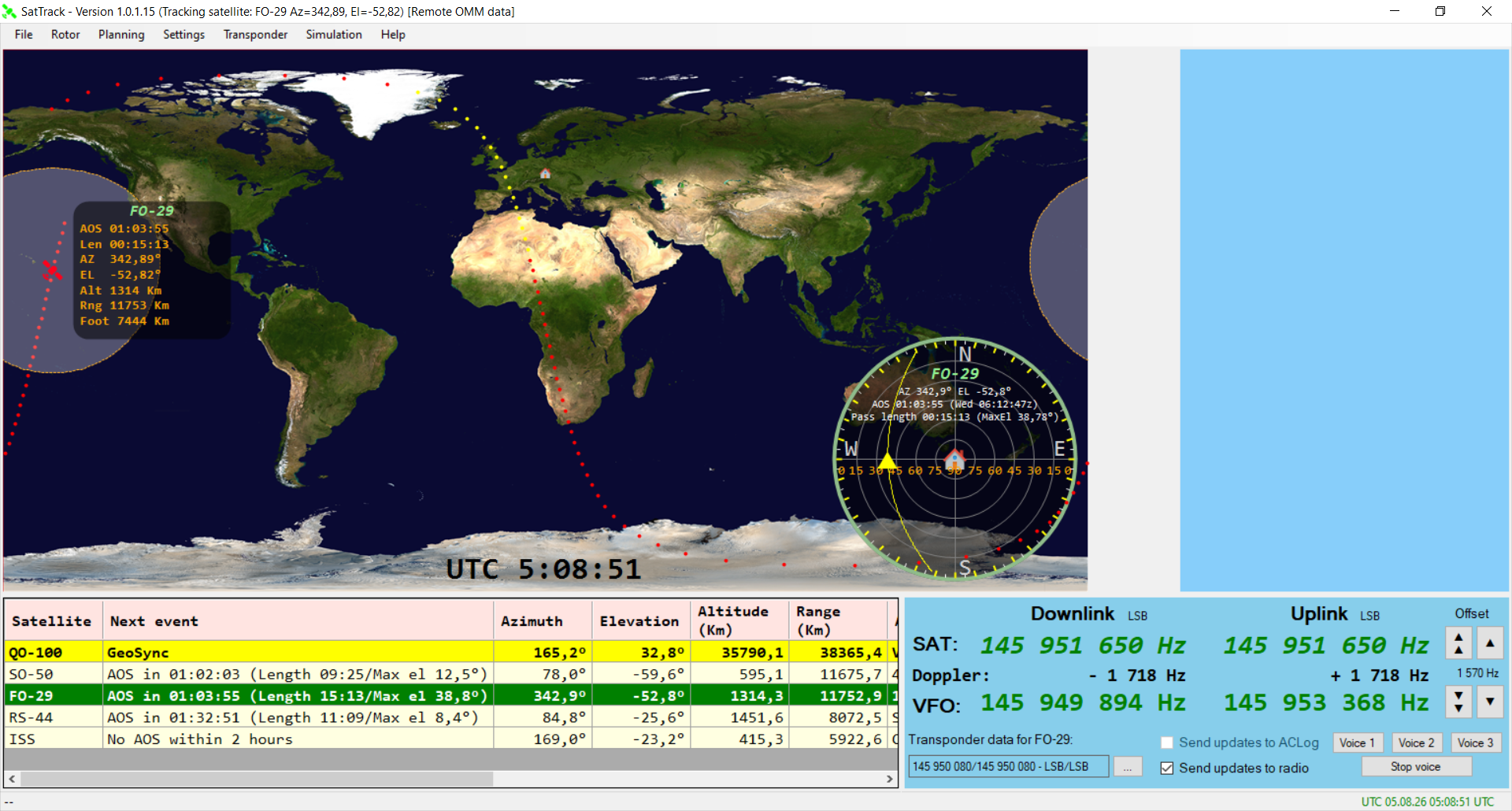Open the Planning menu
Viewport: 1512px width, 811px height.
pos(121,35)
